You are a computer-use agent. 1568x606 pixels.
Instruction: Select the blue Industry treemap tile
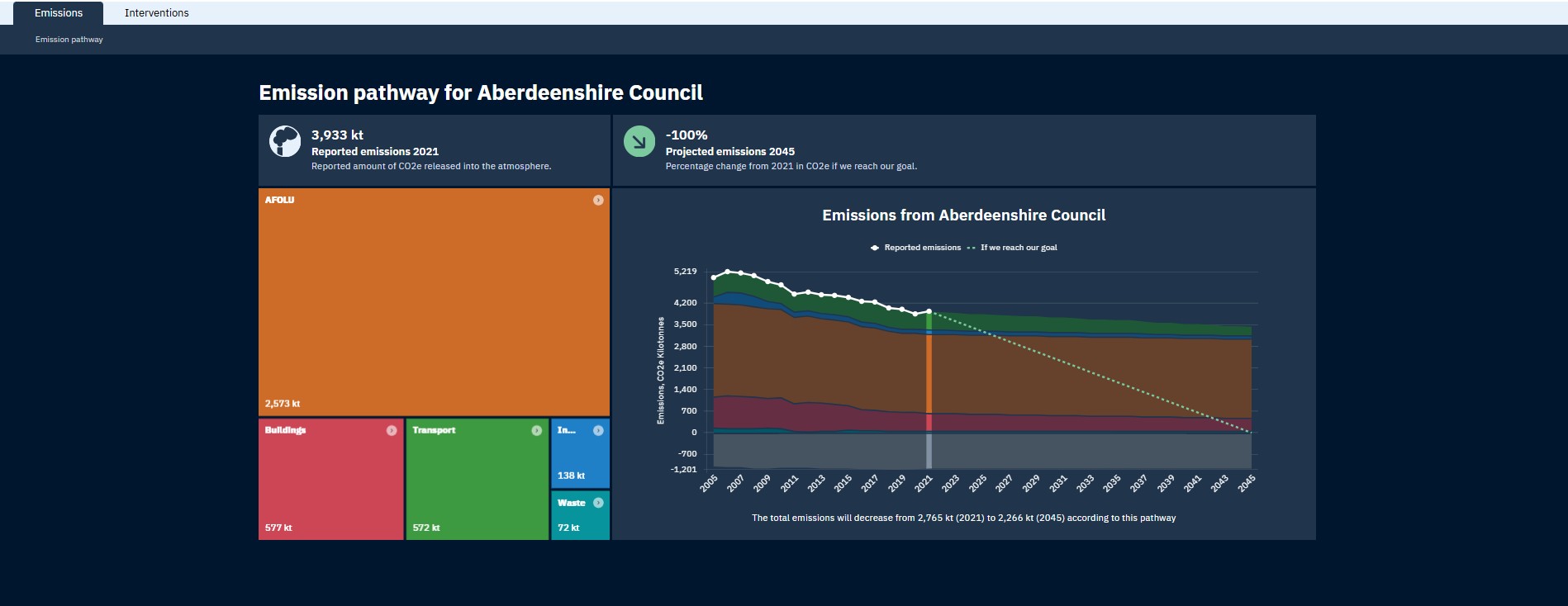(581, 453)
